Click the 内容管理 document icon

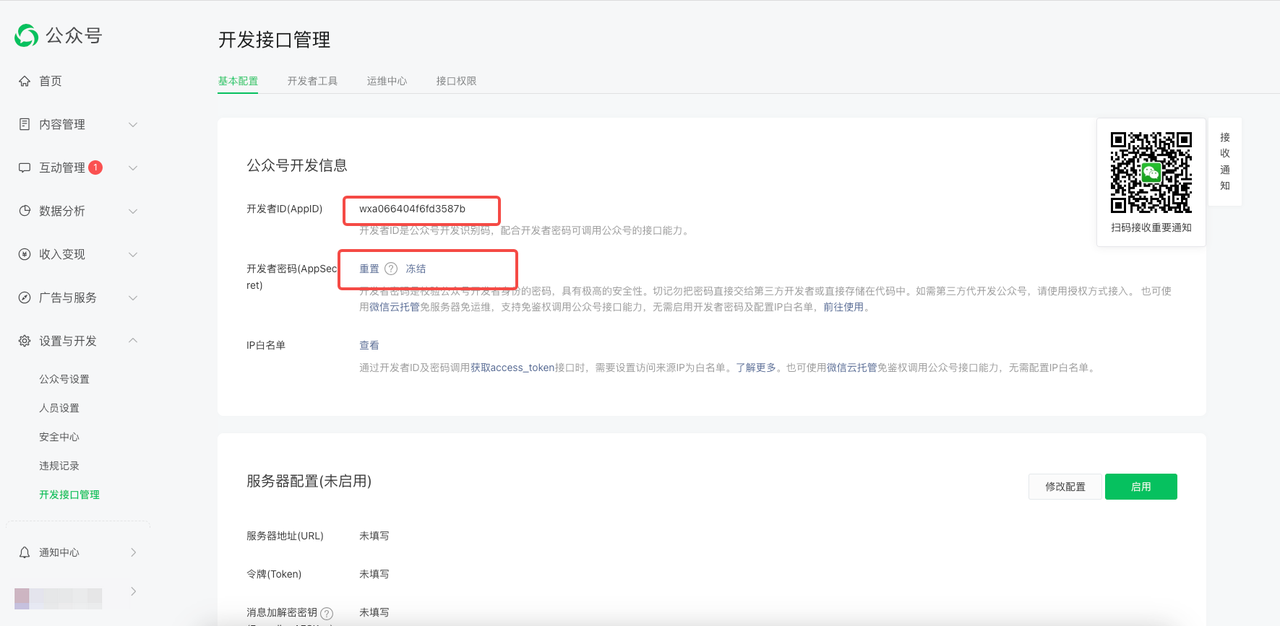tap(25, 124)
